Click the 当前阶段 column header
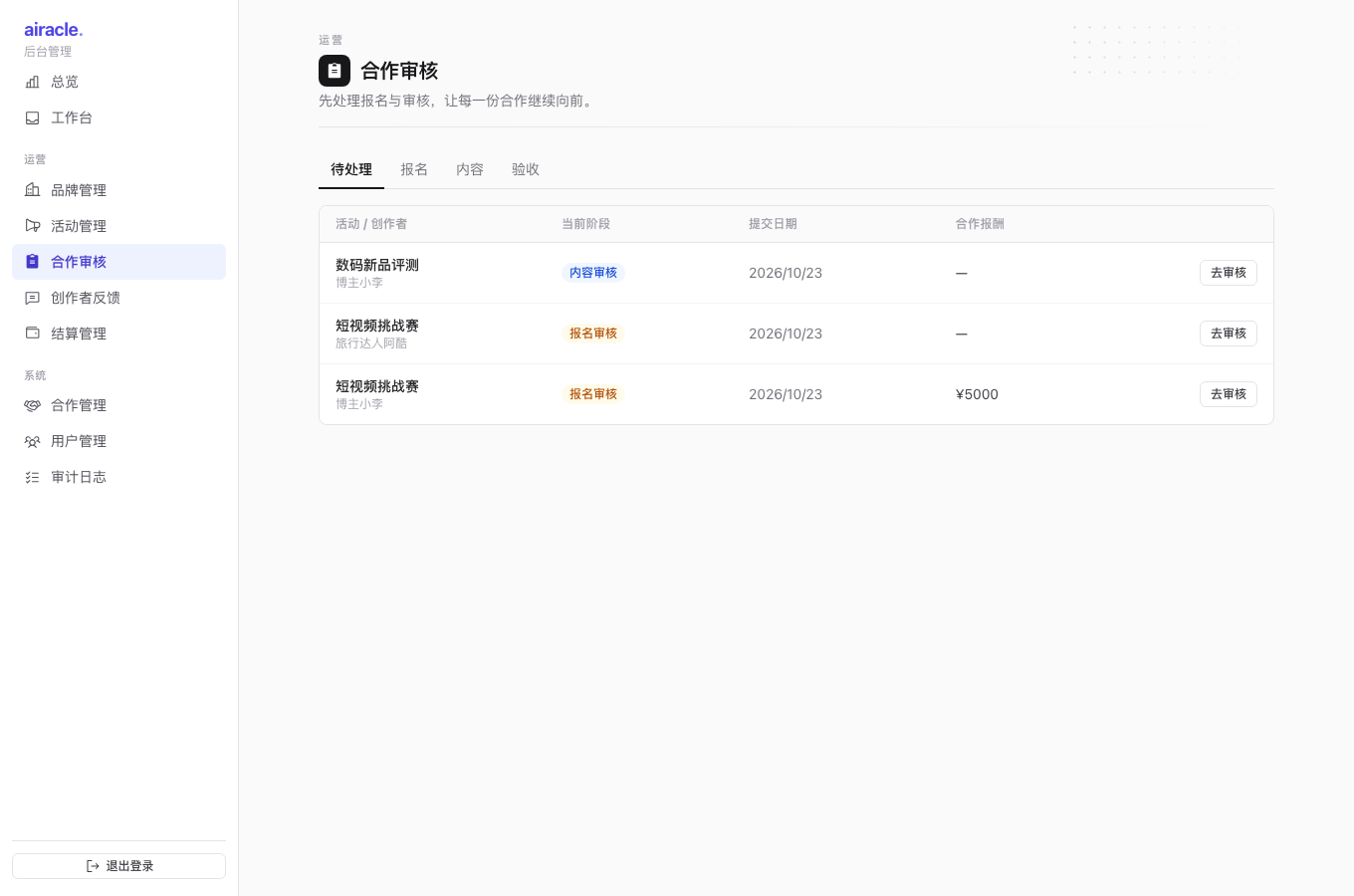1354x896 pixels. 585,224
